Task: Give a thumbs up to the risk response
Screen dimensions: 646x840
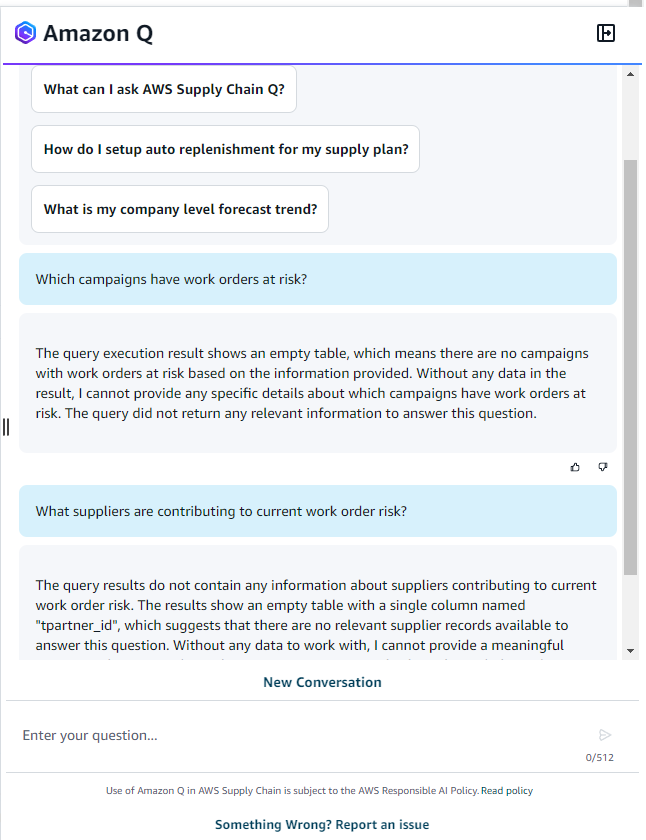Action: click(575, 466)
